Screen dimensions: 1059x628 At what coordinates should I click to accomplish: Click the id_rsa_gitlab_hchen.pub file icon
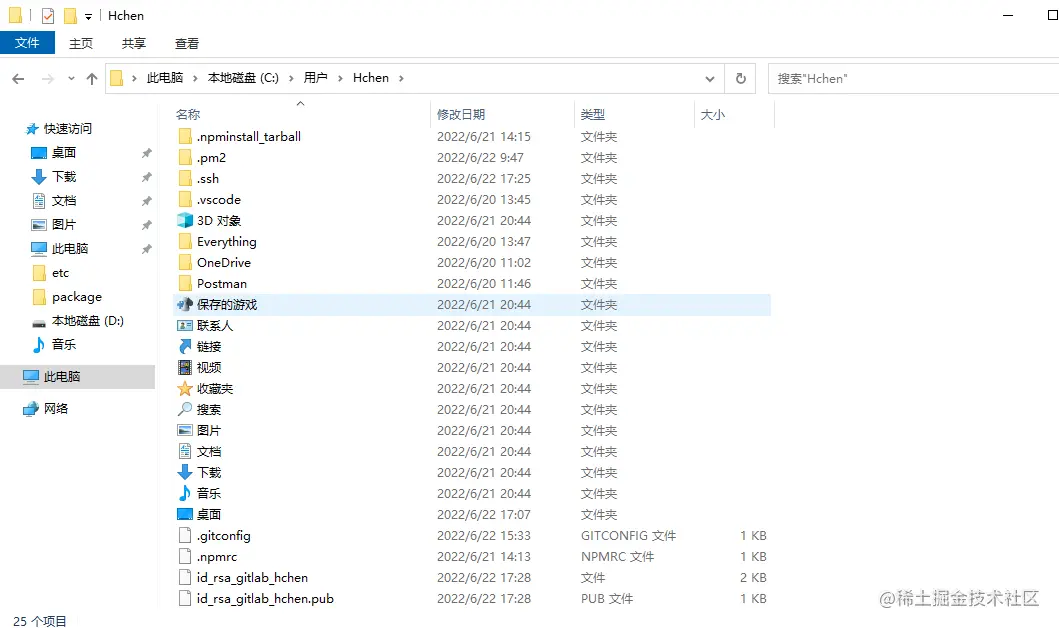[x=184, y=598]
